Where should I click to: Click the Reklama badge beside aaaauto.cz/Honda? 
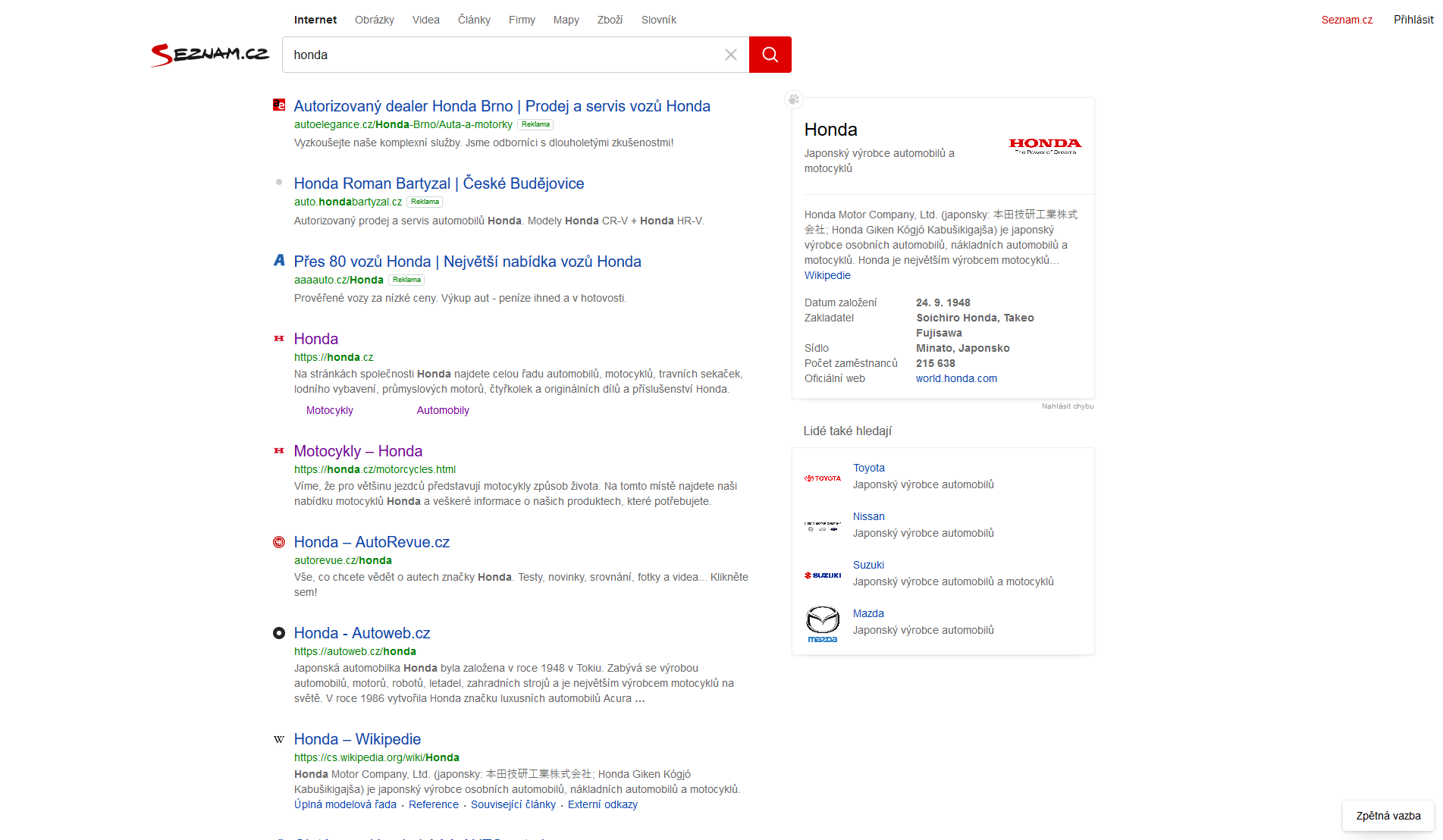(x=406, y=280)
